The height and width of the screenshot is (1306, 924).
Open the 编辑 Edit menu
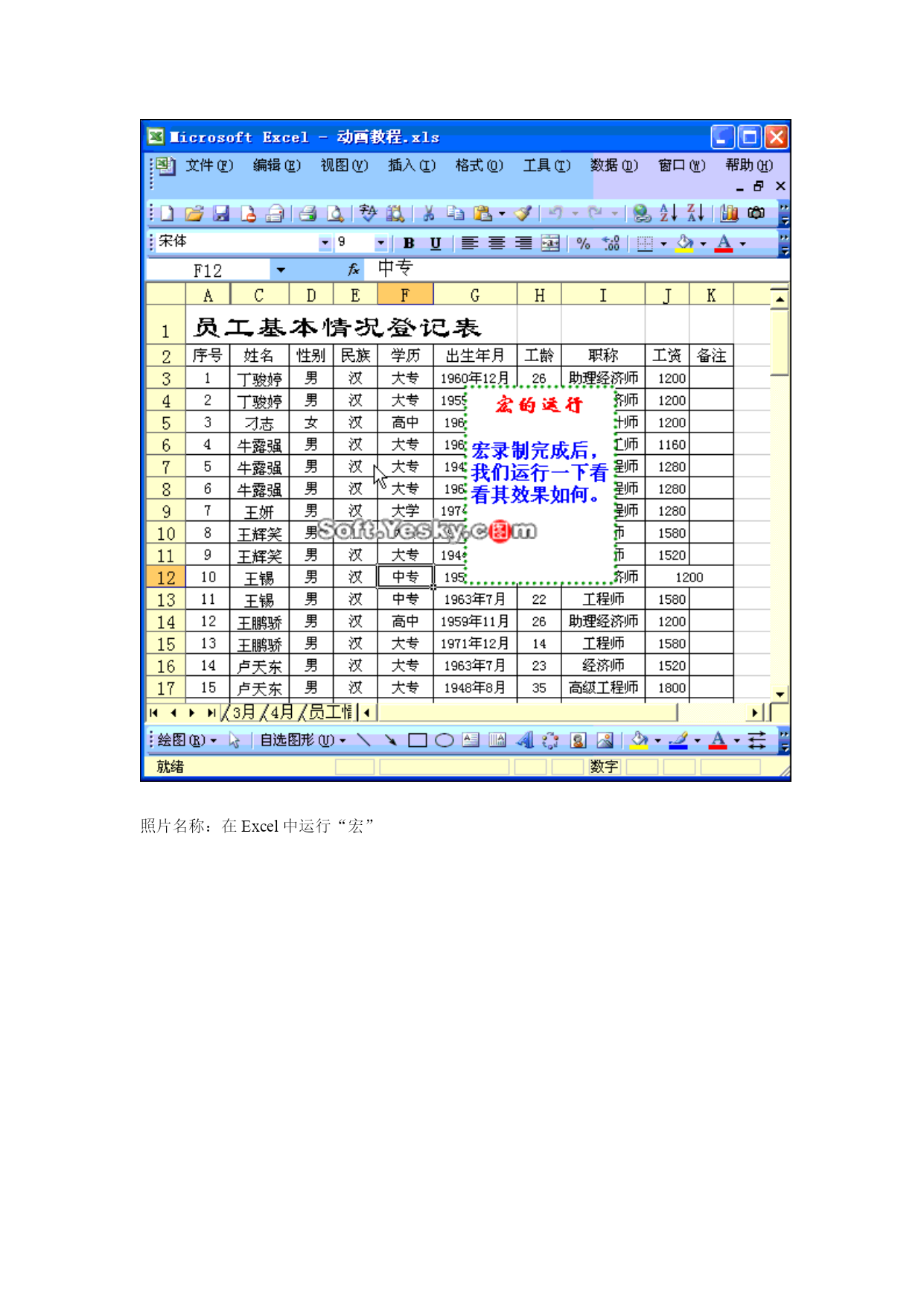(x=277, y=165)
